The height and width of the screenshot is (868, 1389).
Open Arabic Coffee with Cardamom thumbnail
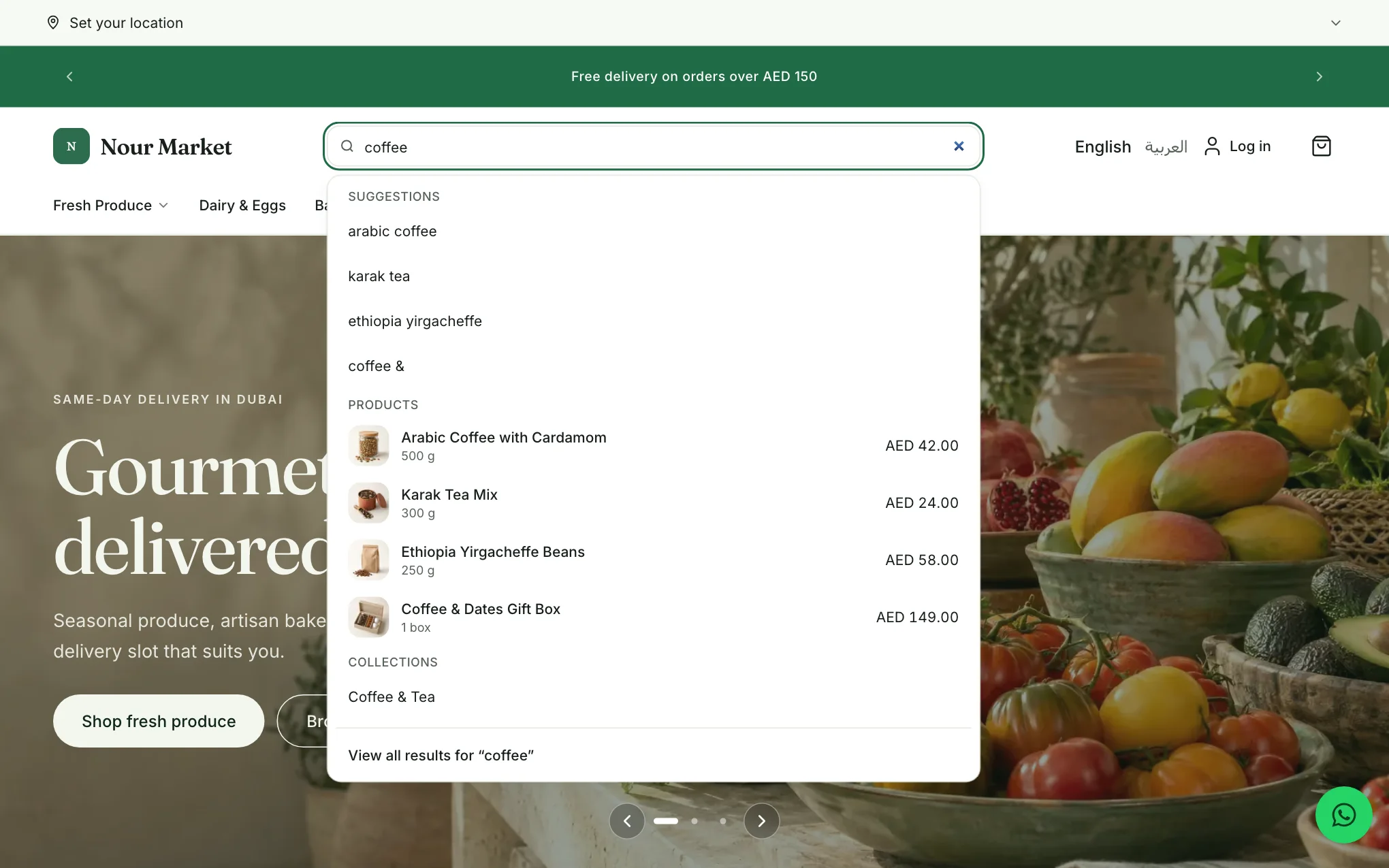click(x=368, y=446)
